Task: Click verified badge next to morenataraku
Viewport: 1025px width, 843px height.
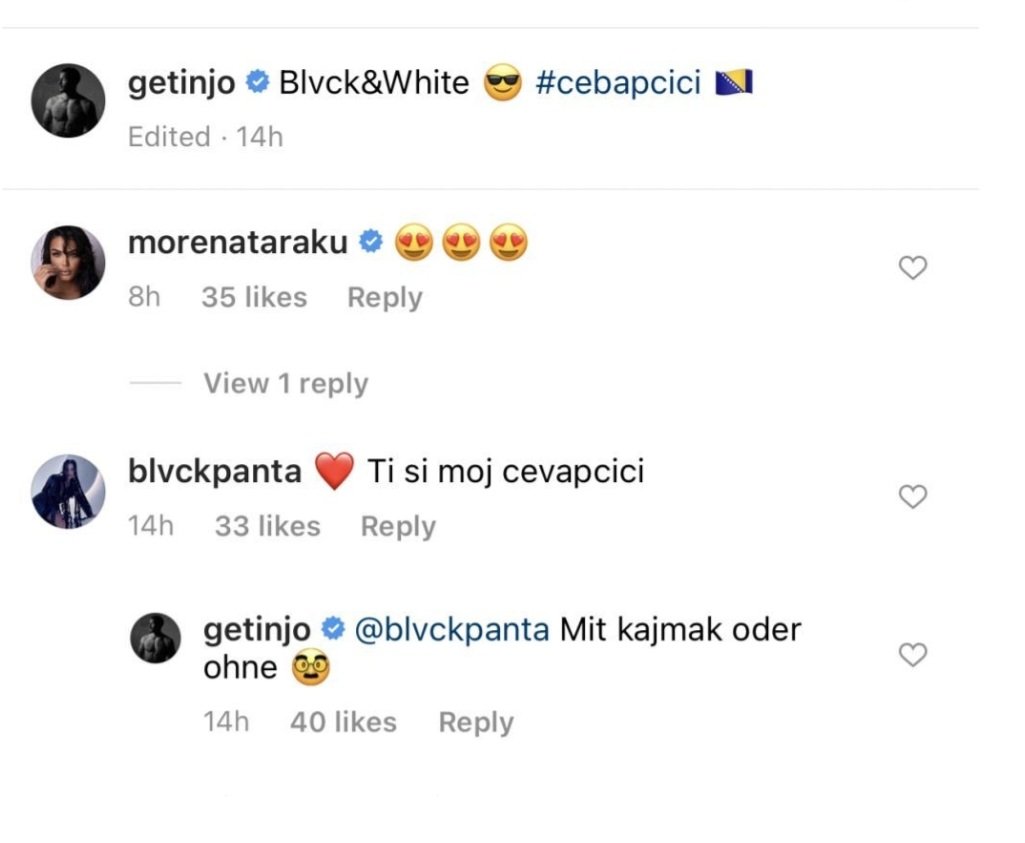Action: pos(370,242)
